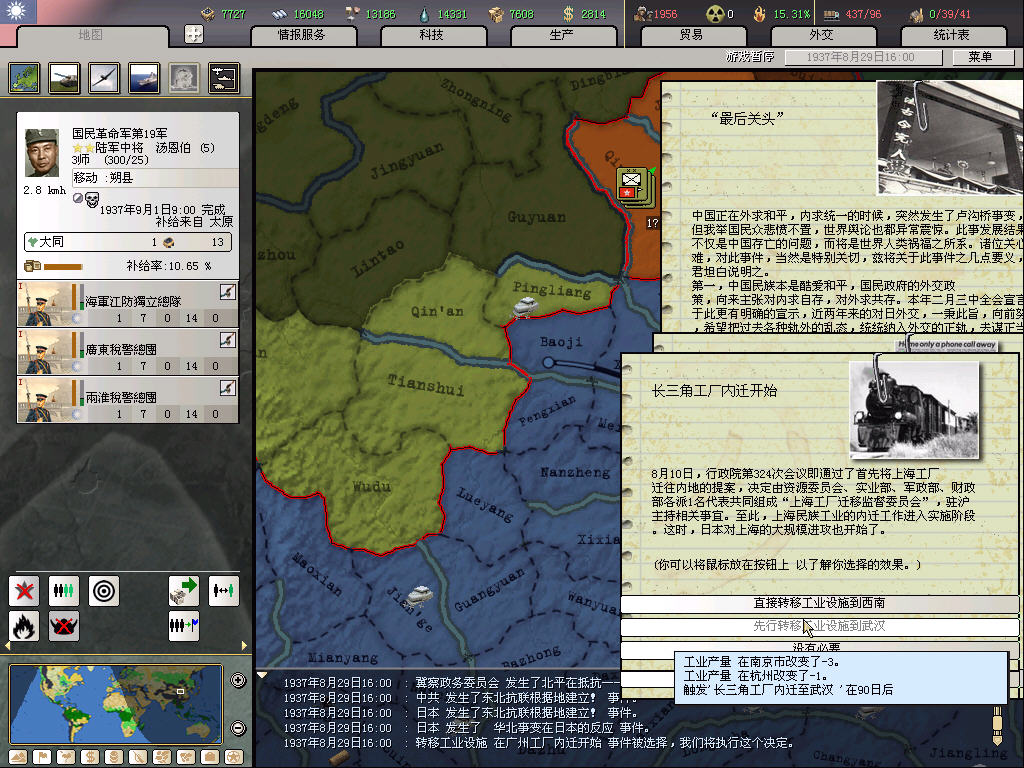Expand the message log via its small arrow

pyautogui.click(x=262, y=675)
